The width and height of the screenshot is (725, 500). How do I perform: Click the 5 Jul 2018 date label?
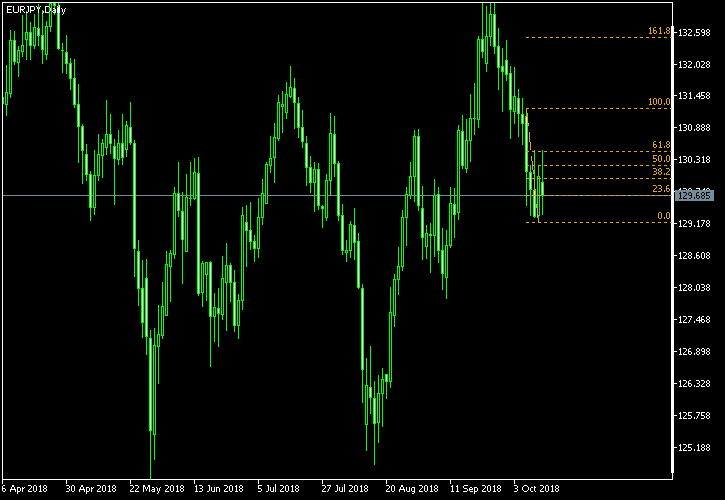pyautogui.click(x=279, y=488)
